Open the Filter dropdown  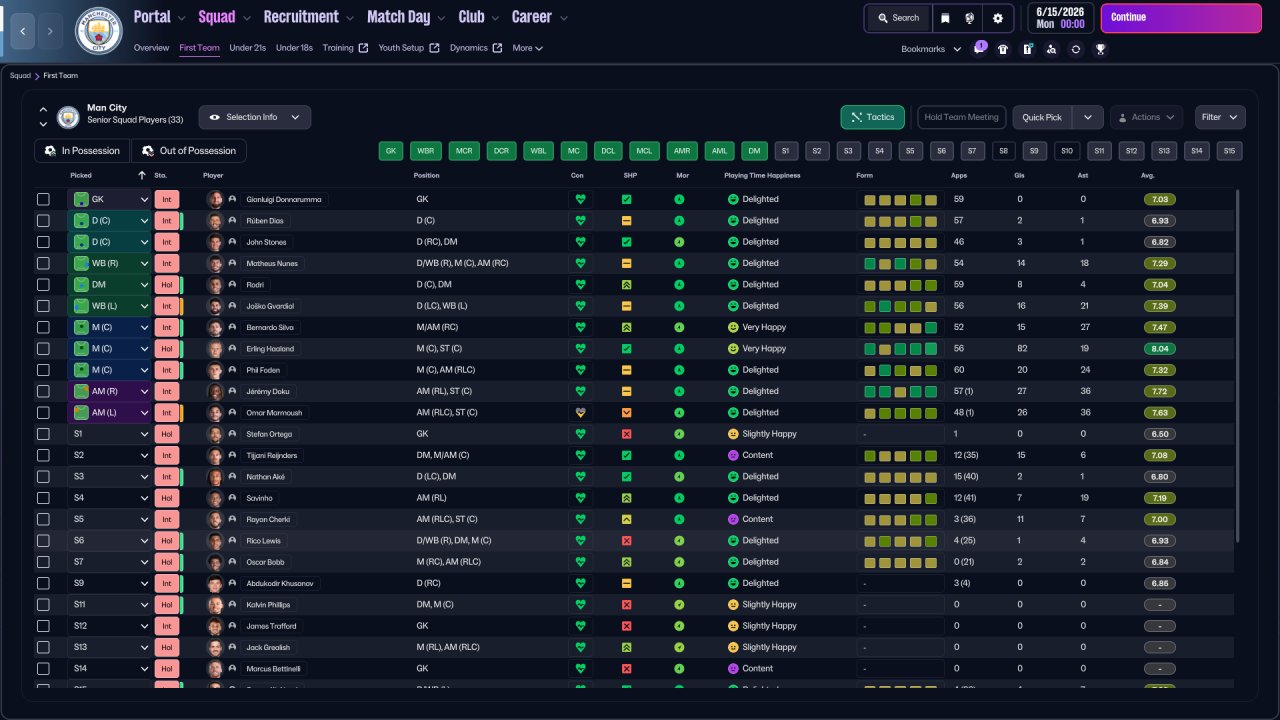click(1220, 117)
